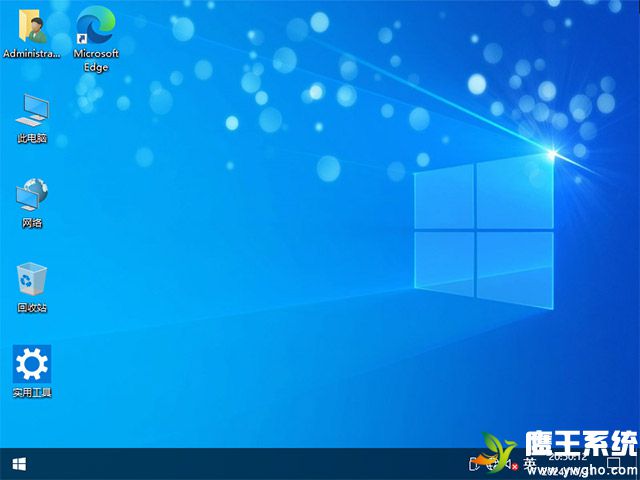Select the 实用工具 gear icon

32,371
